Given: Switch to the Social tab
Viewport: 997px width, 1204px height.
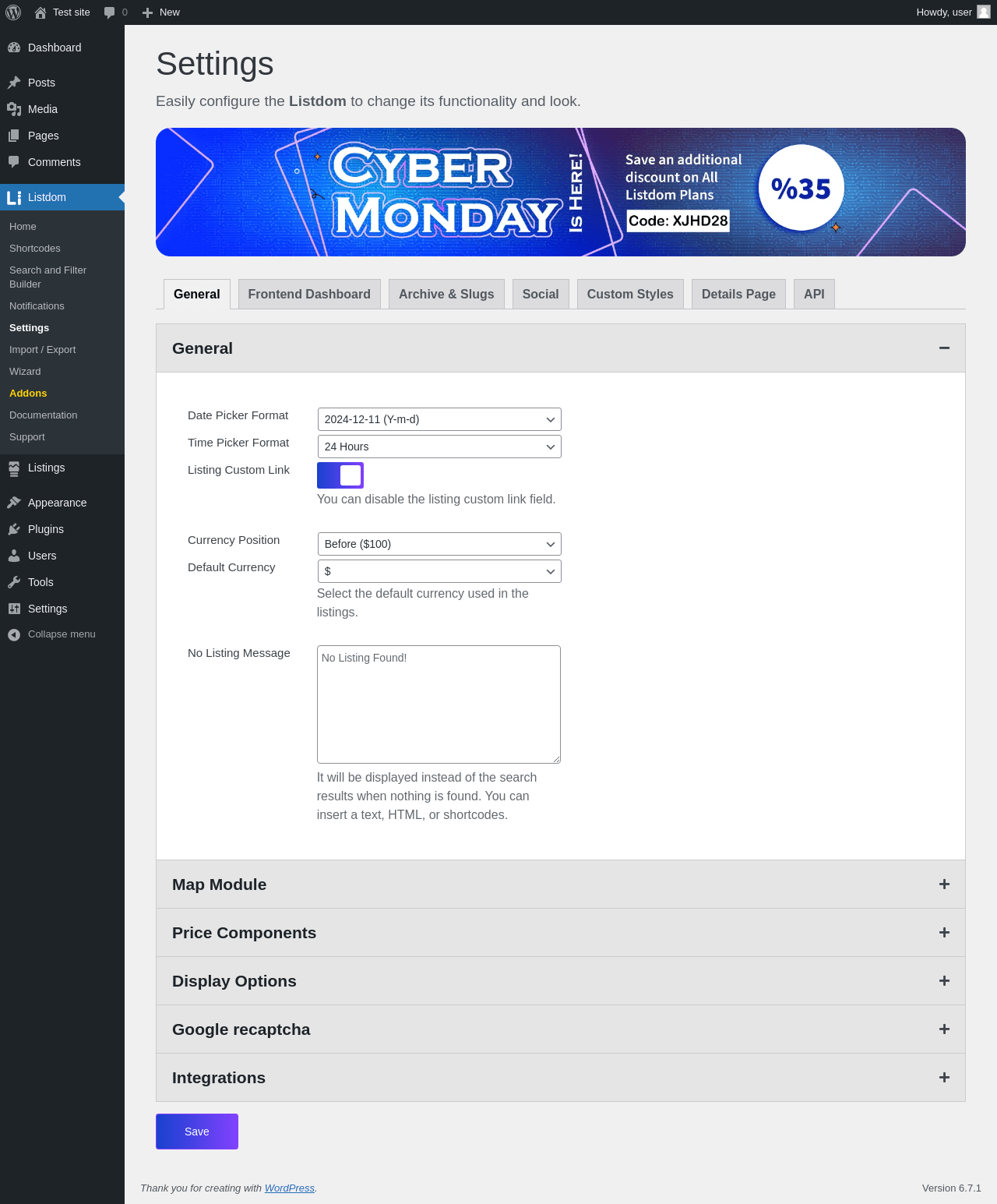Looking at the screenshot, I should click(x=541, y=294).
